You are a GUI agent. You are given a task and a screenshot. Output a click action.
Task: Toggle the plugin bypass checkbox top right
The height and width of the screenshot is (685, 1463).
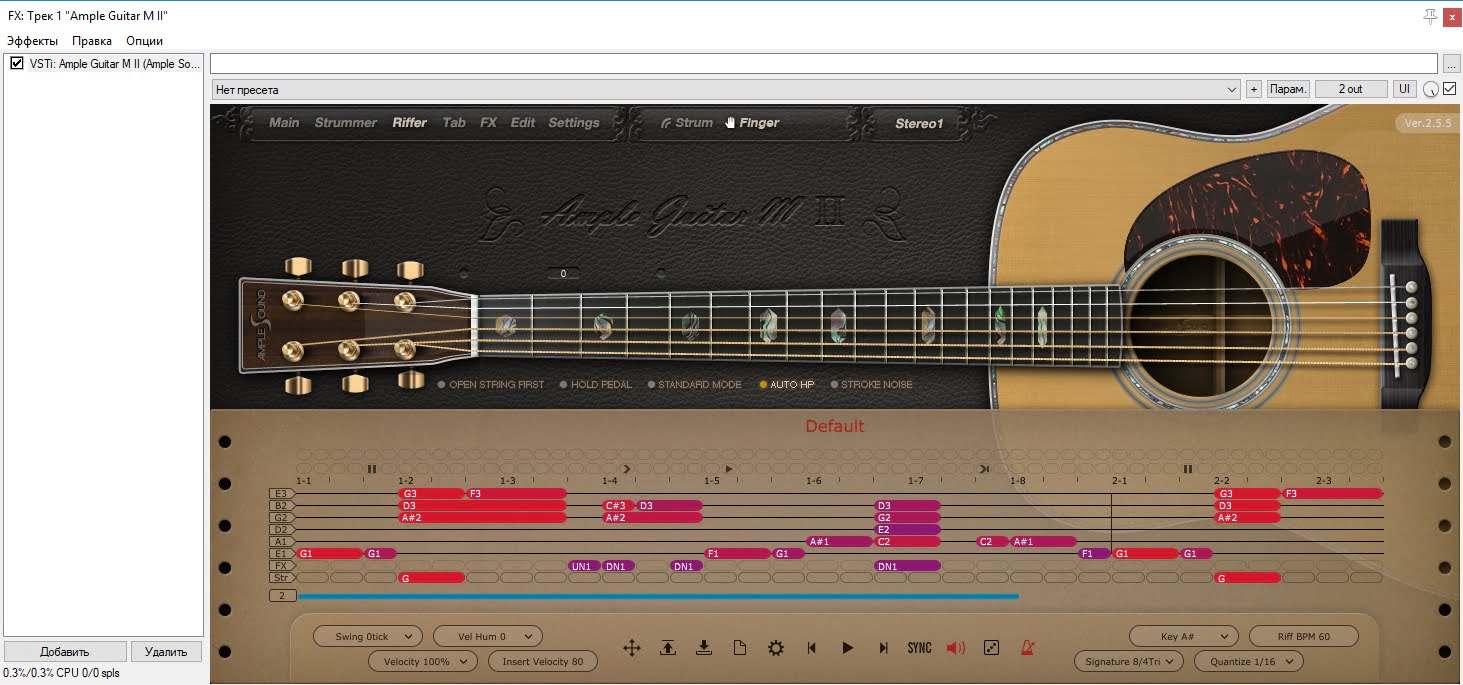coord(1449,89)
